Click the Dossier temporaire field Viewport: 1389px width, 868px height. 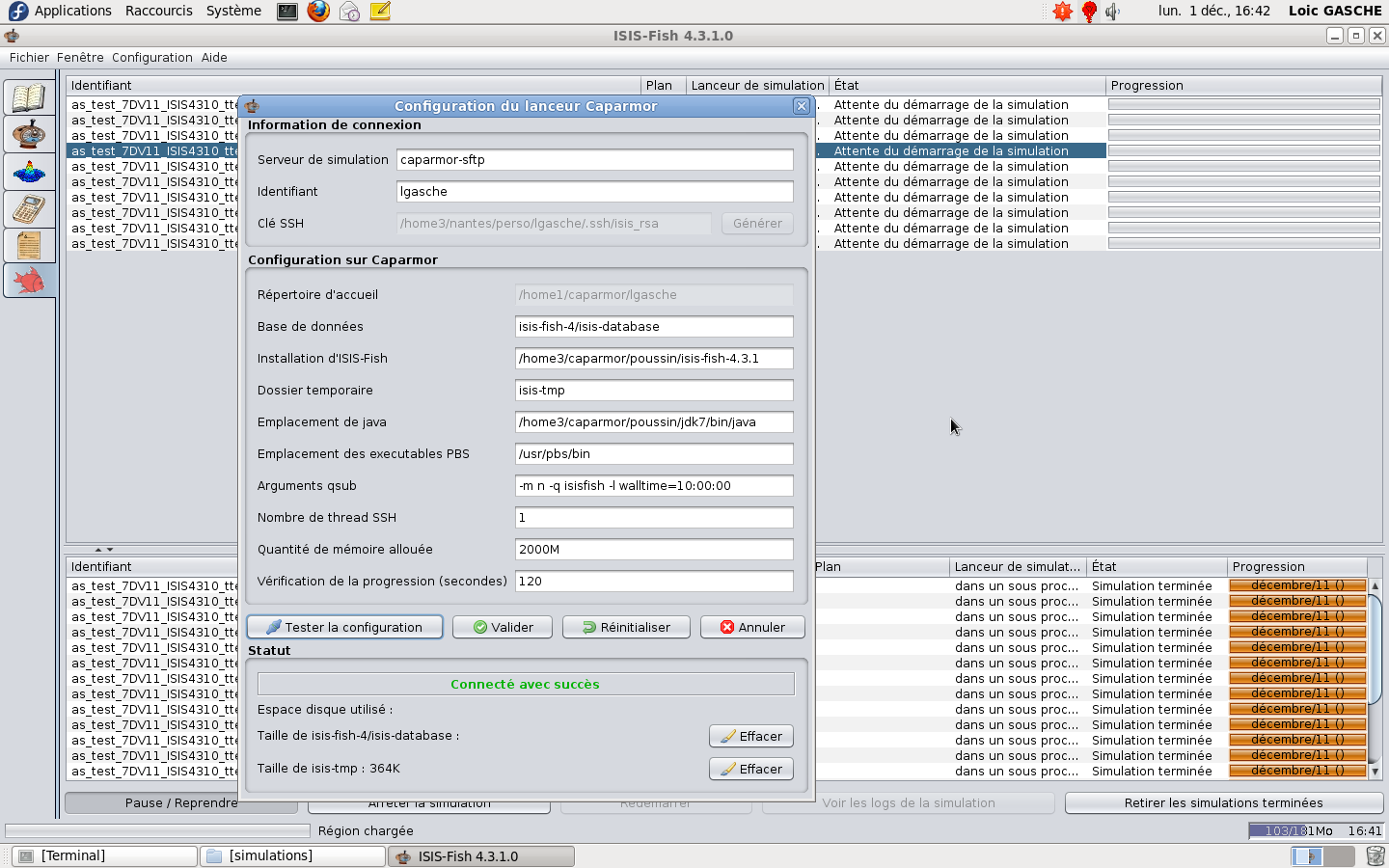pos(654,391)
